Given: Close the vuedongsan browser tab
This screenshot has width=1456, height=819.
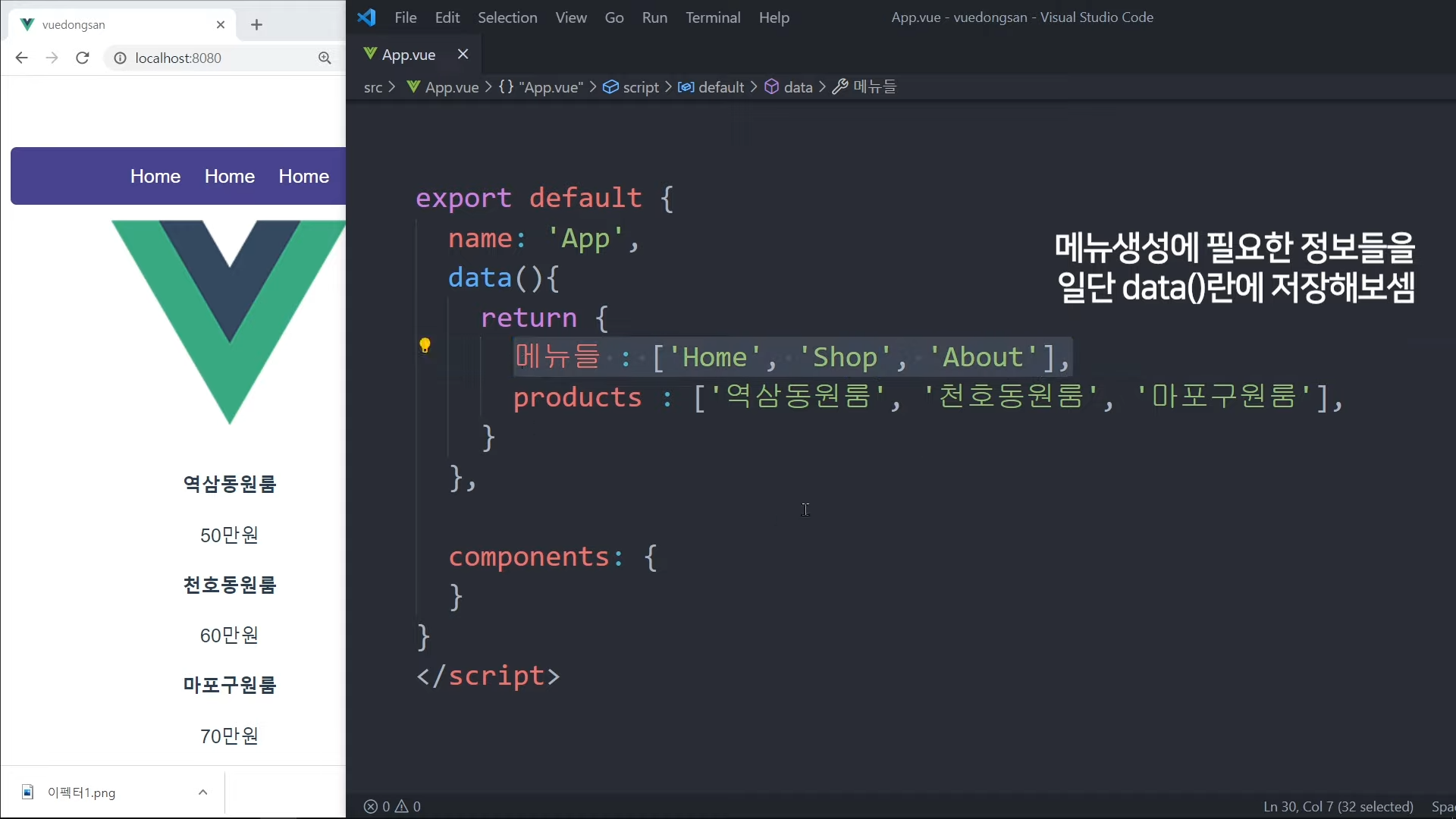Looking at the screenshot, I should point(221,25).
